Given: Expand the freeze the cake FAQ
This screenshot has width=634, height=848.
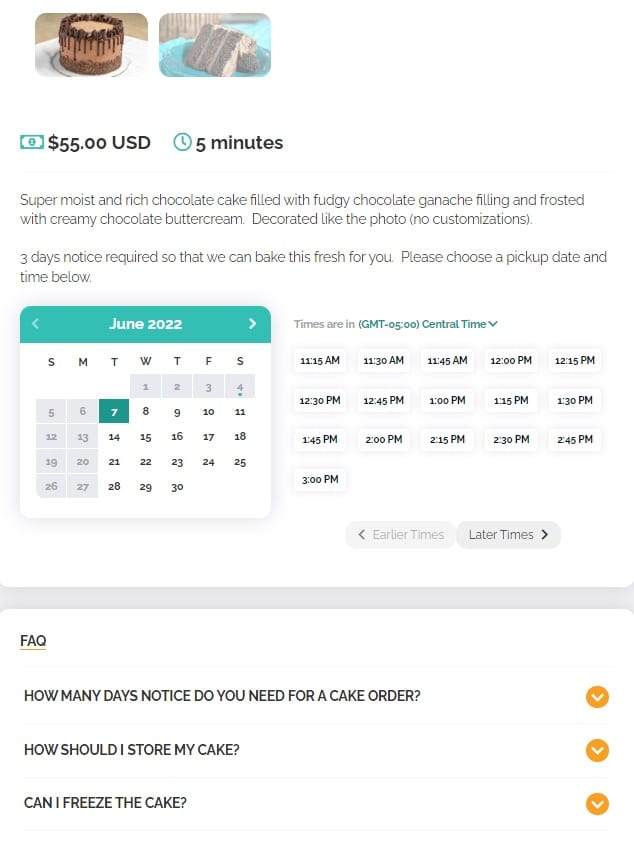Looking at the screenshot, I should (597, 804).
